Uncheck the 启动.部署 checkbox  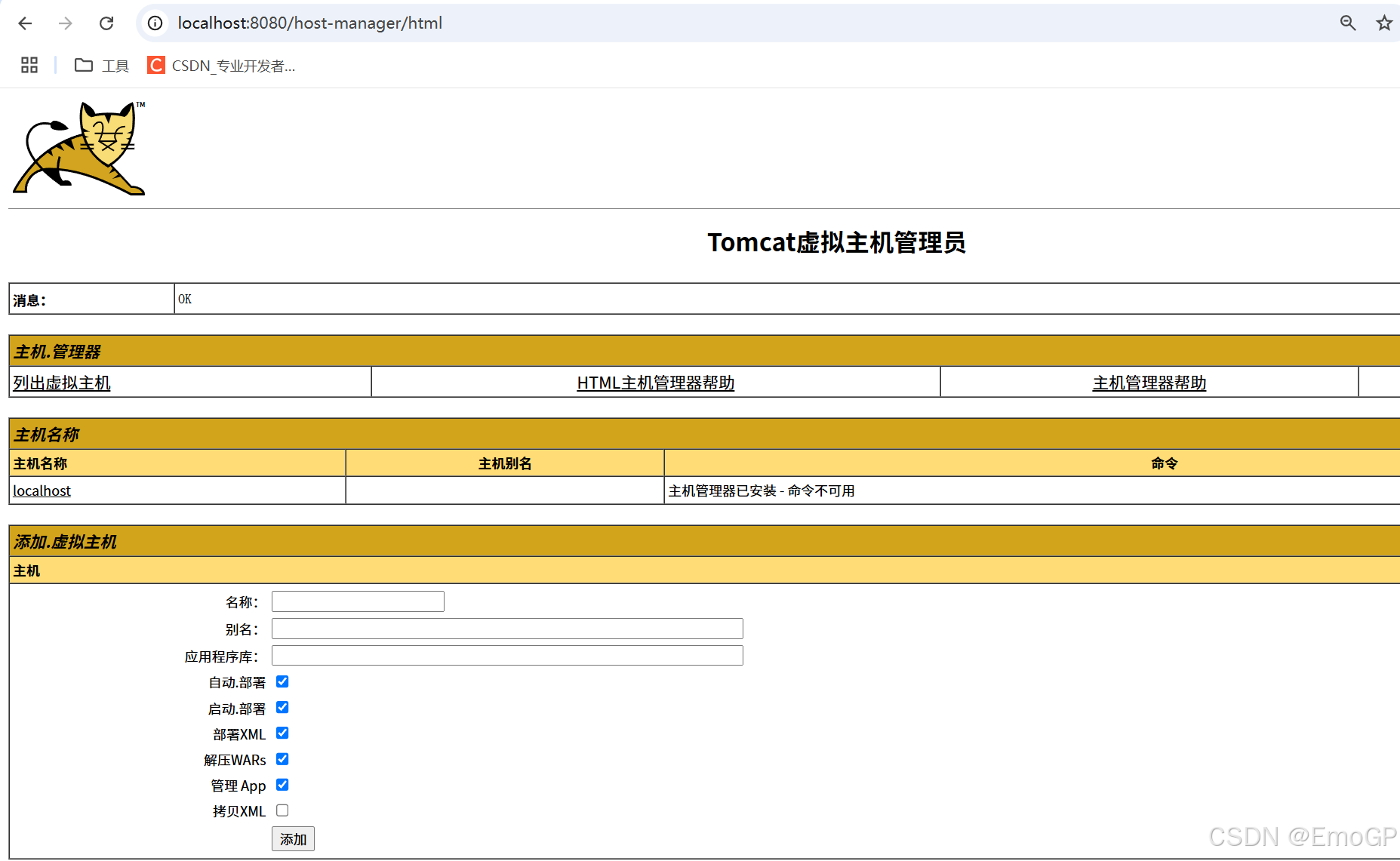tap(282, 707)
